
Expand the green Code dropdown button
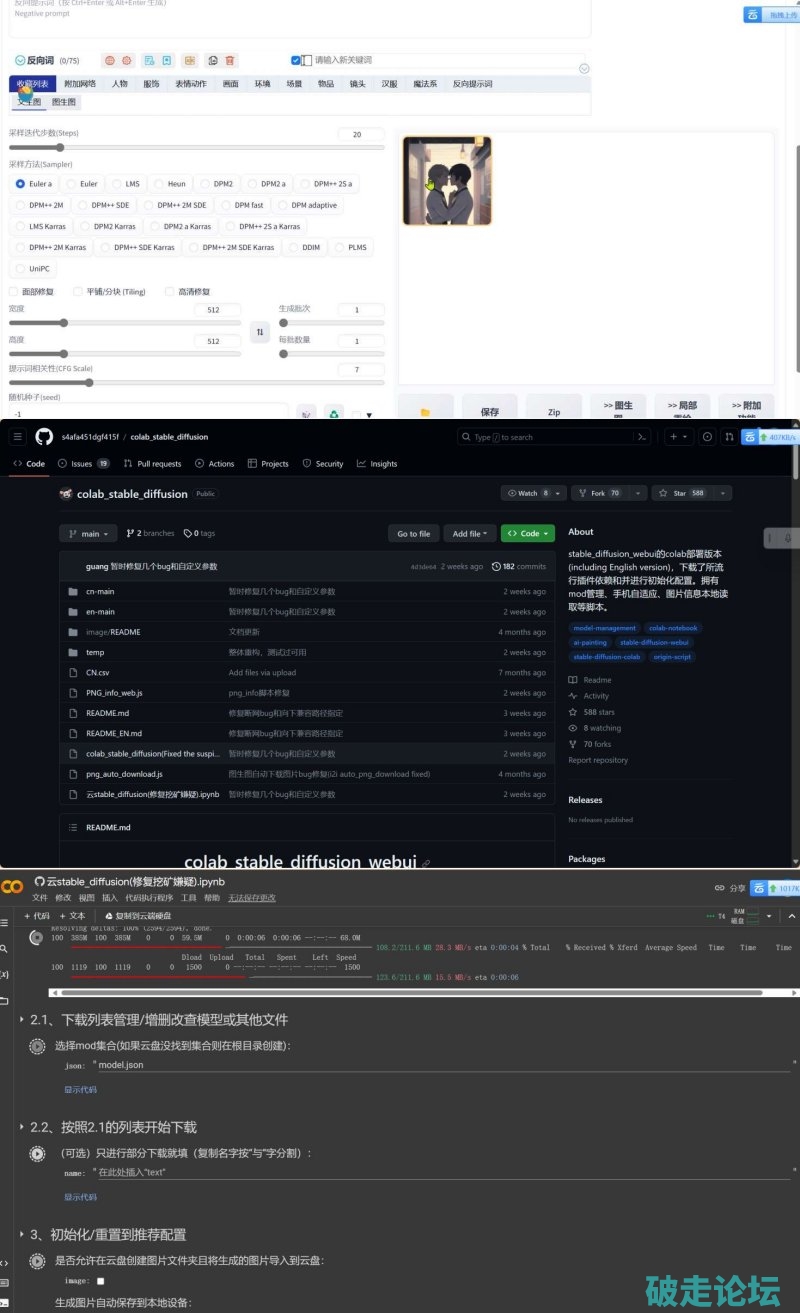[527, 534]
